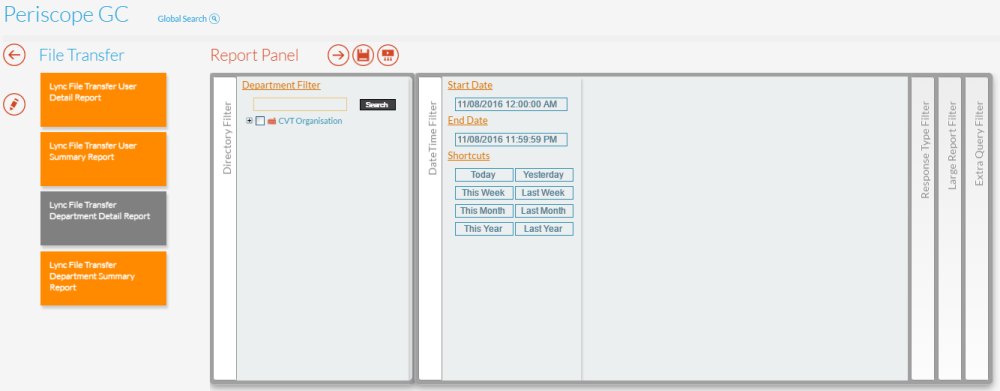Click the schedule report icon beside save
Viewport: 1000px width, 391px height.
[x=388, y=55]
